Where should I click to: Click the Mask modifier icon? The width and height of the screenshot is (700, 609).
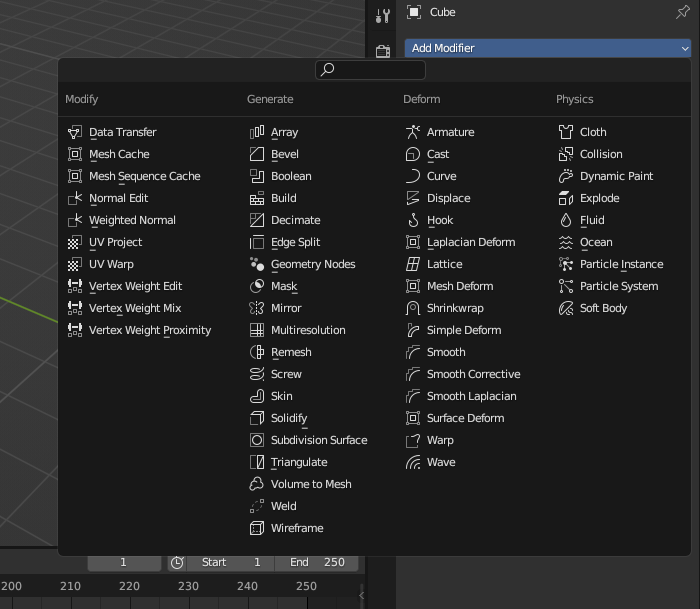(257, 286)
